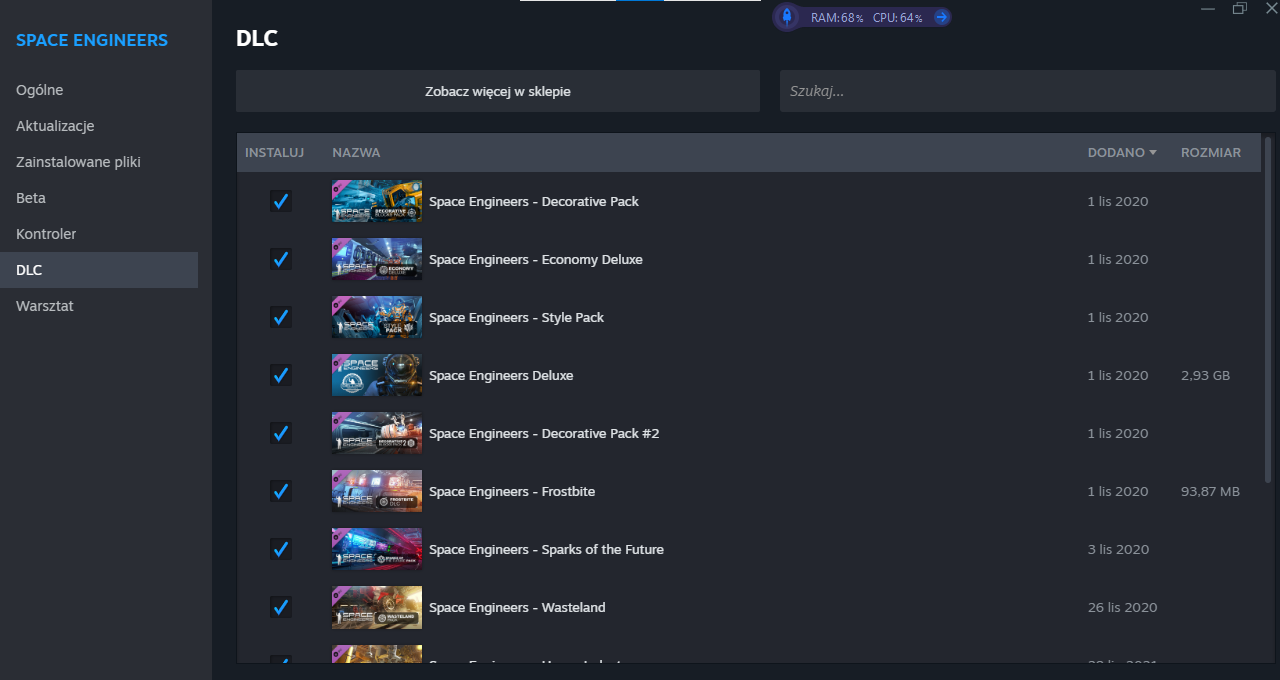Open Decorative Pack DLC thumbnail
The width and height of the screenshot is (1280, 680).
point(376,201)
